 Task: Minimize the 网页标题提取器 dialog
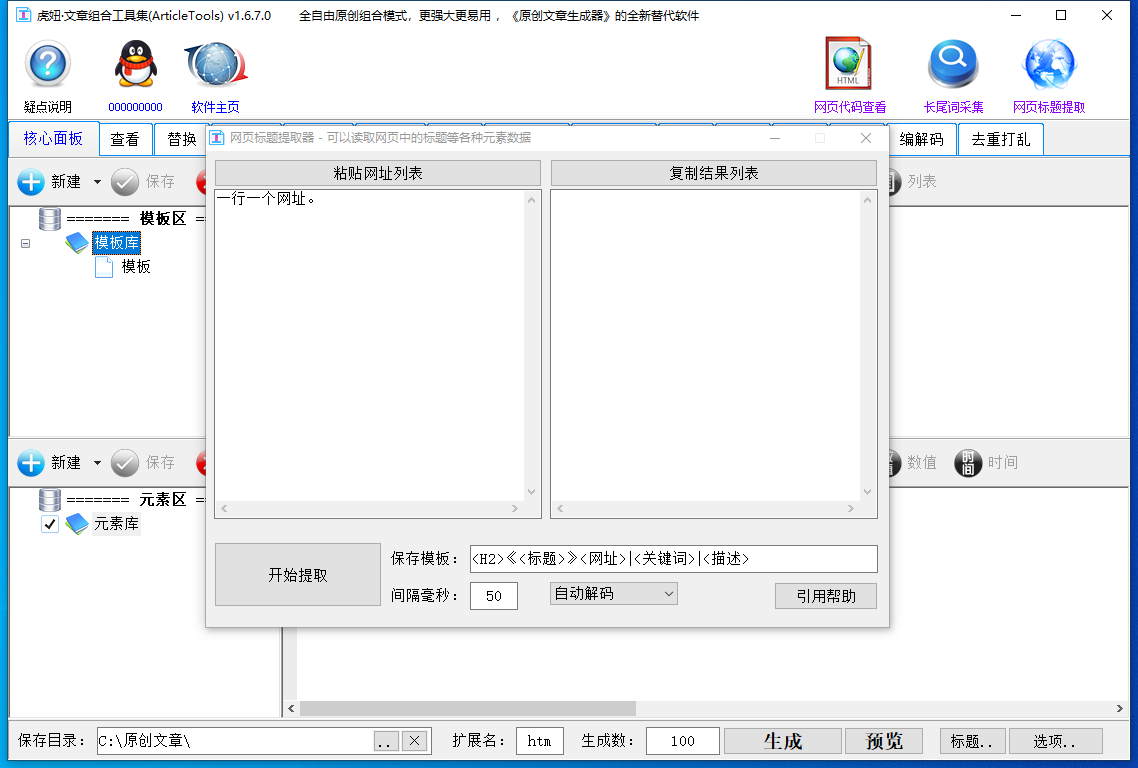775,138
